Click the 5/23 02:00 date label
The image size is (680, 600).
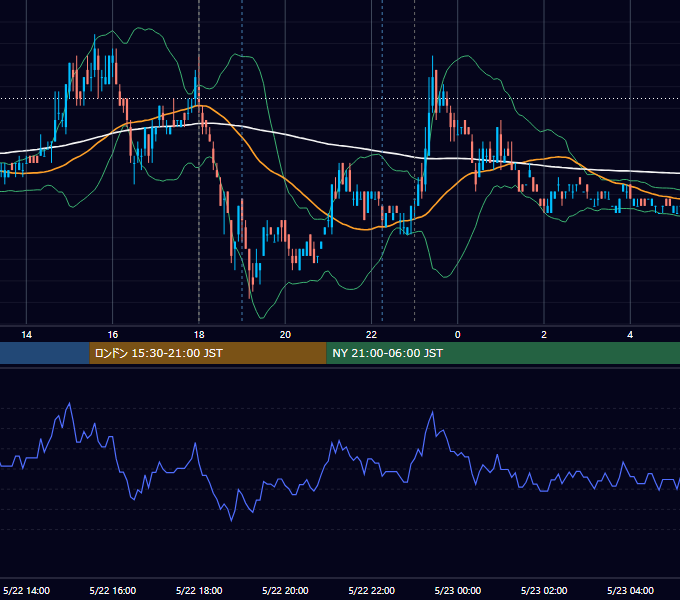pos(544,590)
